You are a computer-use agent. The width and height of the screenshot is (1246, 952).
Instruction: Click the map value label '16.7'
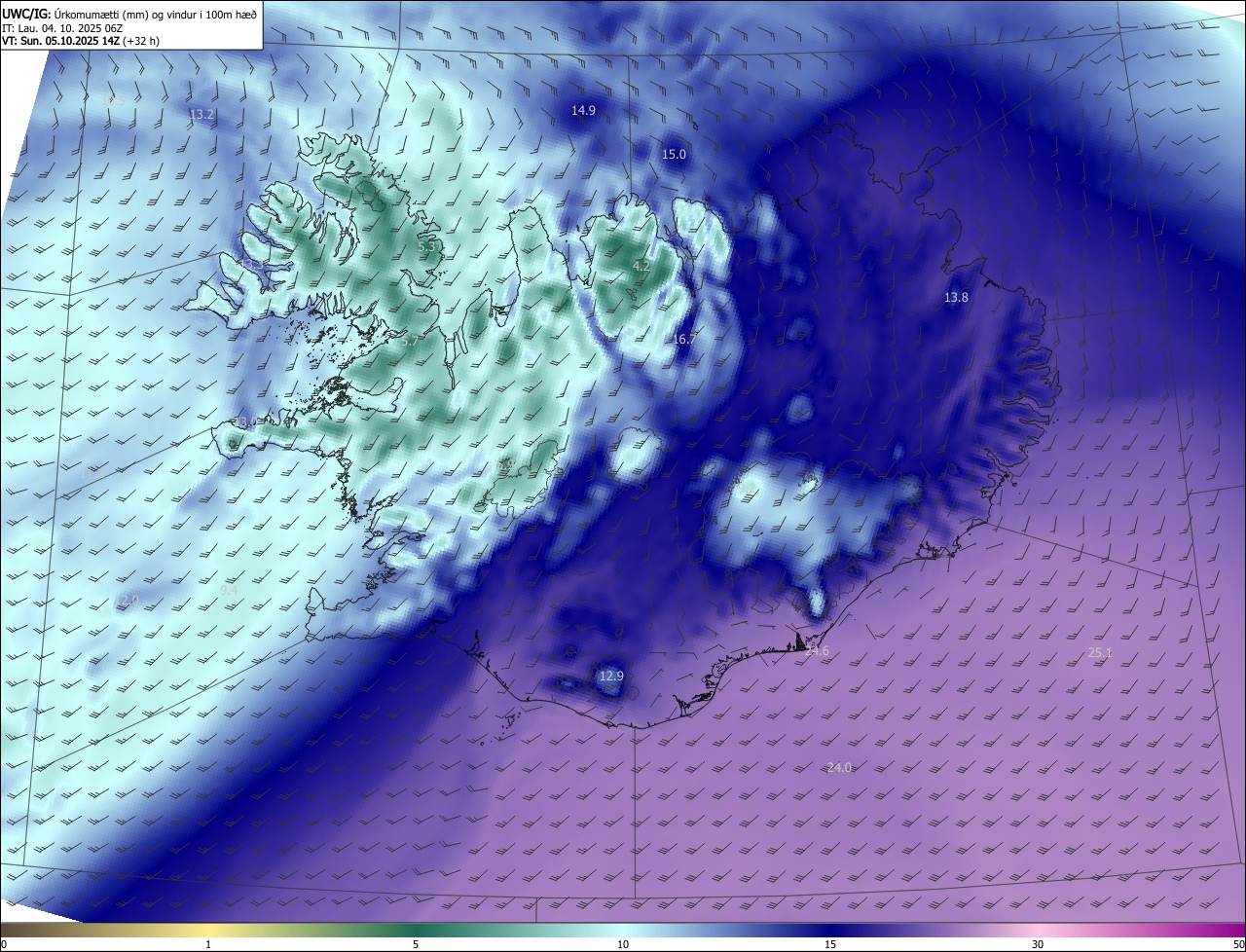(x=684, y=340)
